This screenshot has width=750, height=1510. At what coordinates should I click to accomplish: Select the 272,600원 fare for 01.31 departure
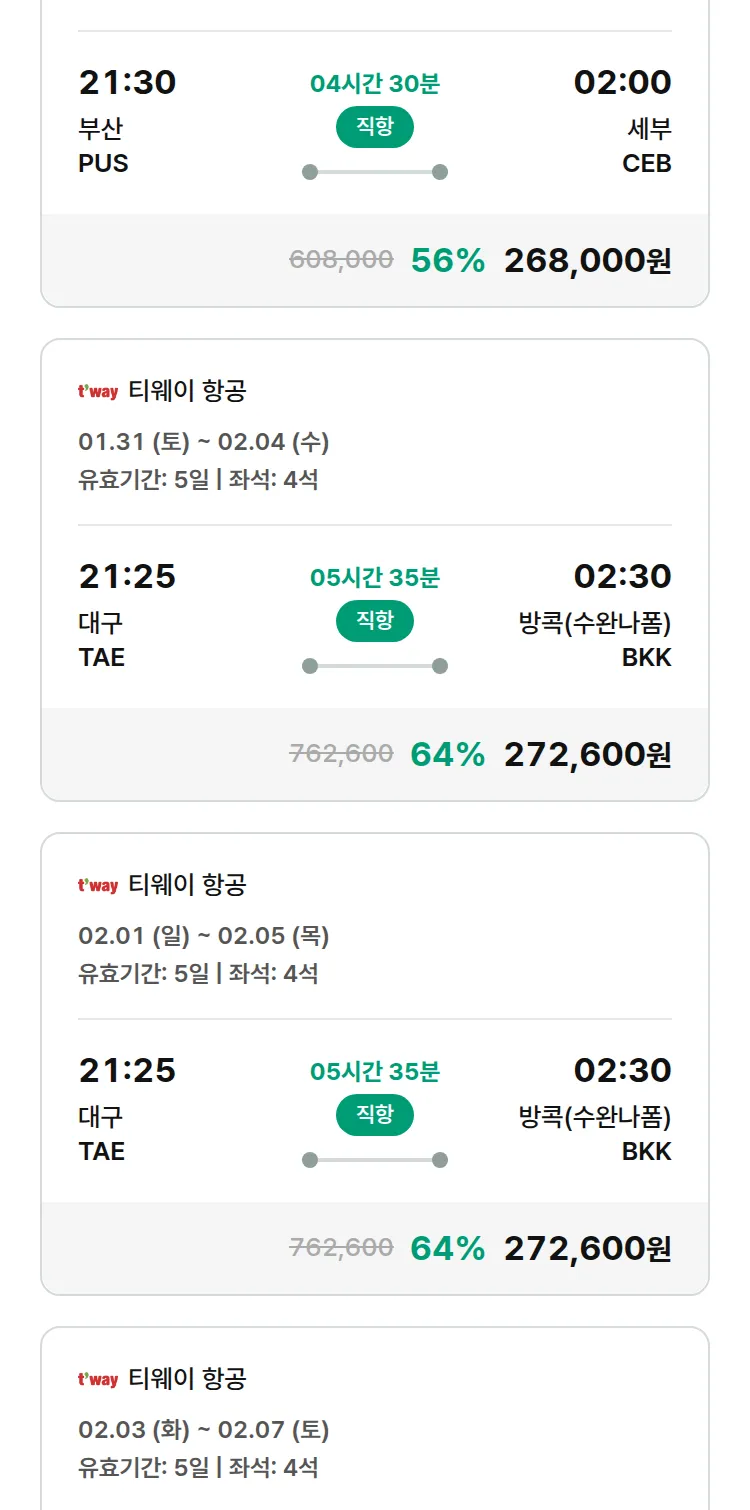(x=587, y=755)
